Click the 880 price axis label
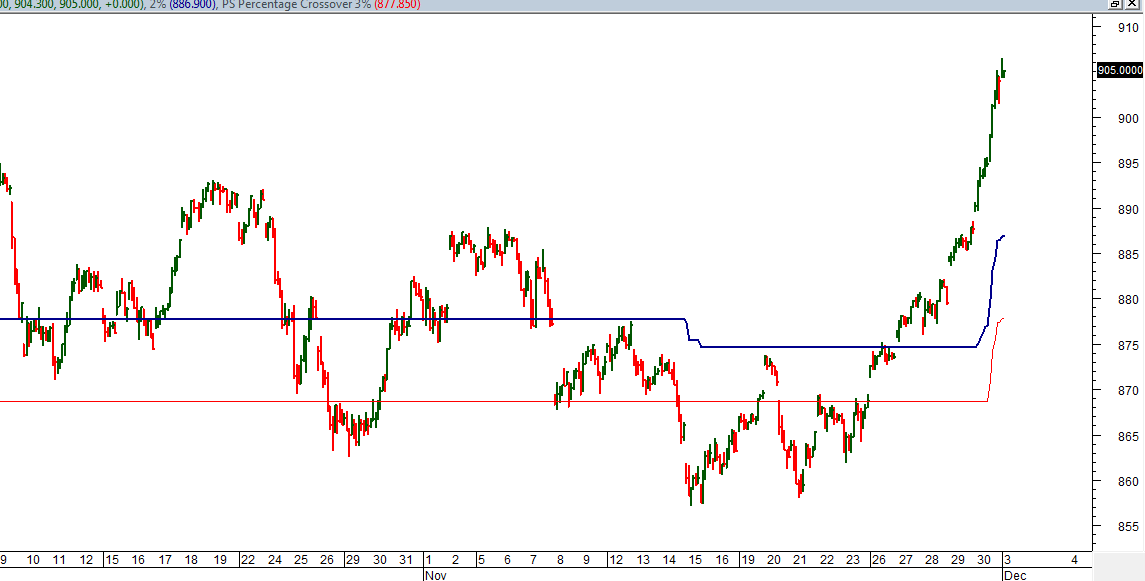1145x581 pixels. 1127,300
